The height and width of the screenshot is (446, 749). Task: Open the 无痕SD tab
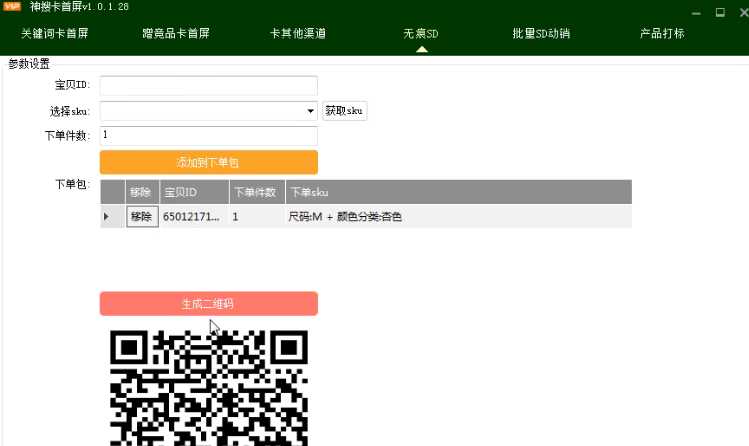click(421, 33)
